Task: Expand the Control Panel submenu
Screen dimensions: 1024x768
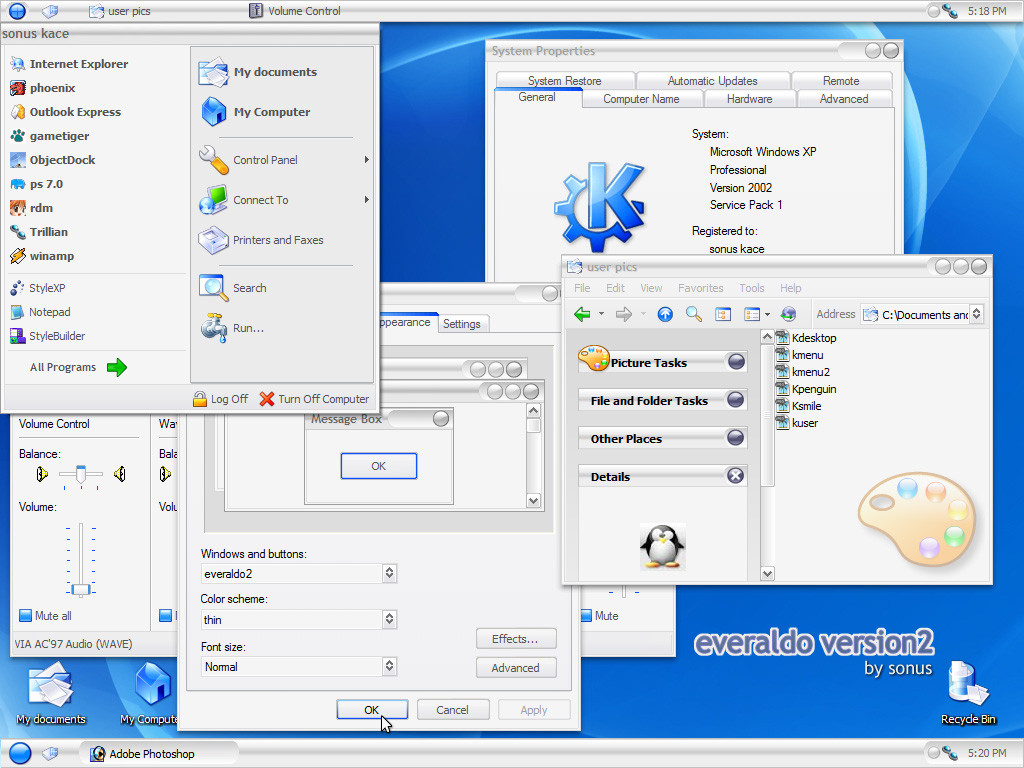Action: 366,160
